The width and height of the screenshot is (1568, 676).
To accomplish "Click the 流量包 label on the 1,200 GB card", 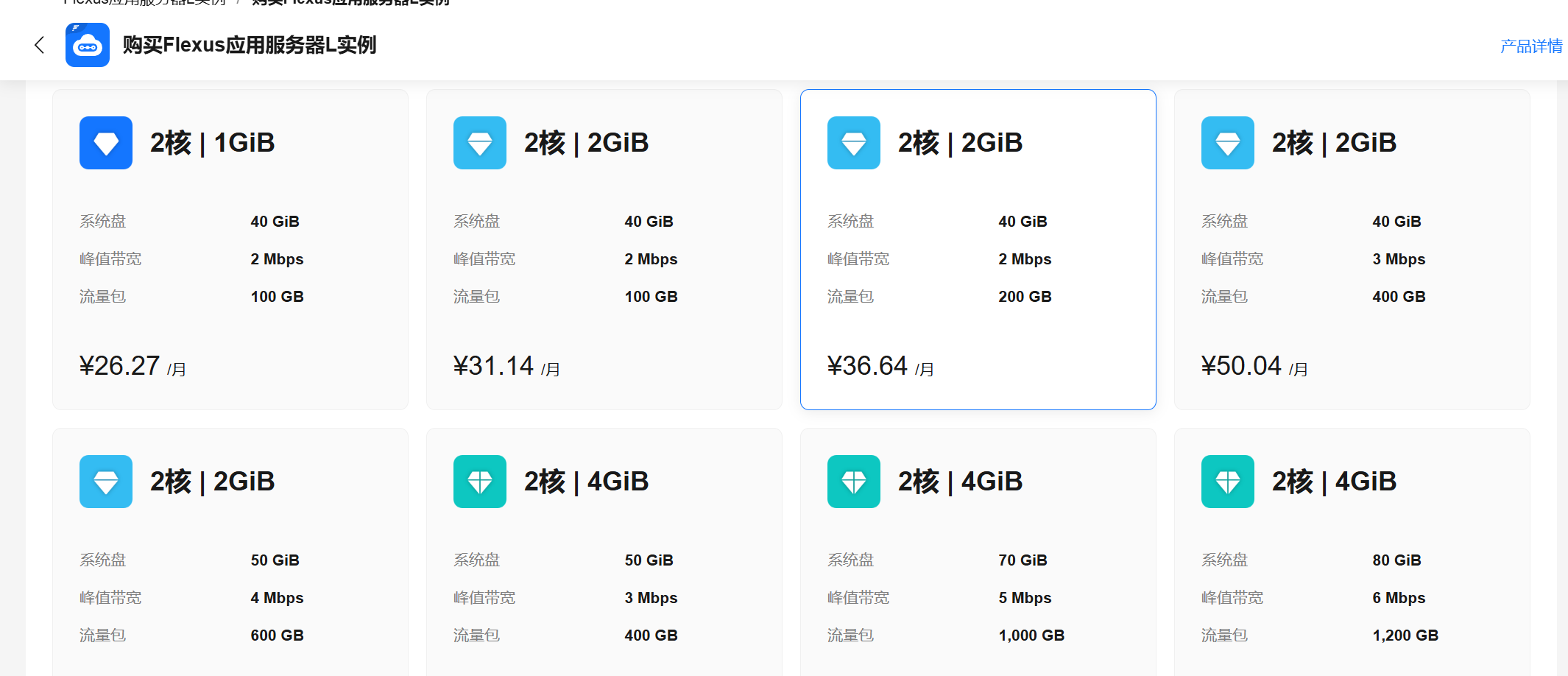I will click(x=1224, y=635).
